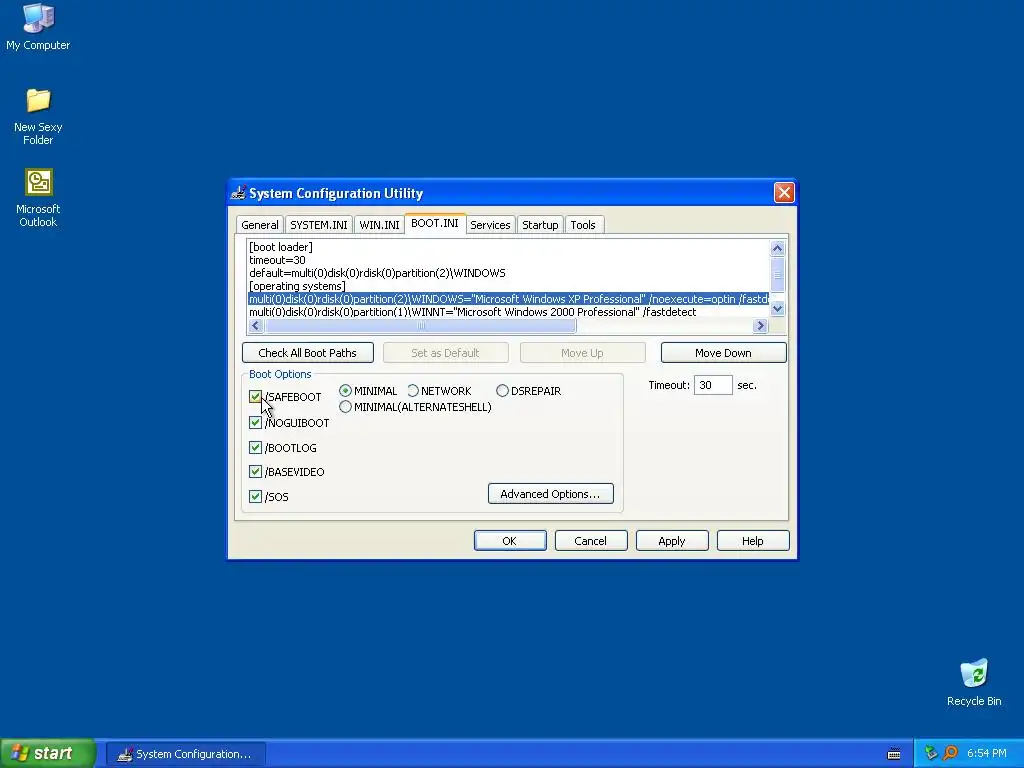Click the [operating systems] line

tap(297, 286)
